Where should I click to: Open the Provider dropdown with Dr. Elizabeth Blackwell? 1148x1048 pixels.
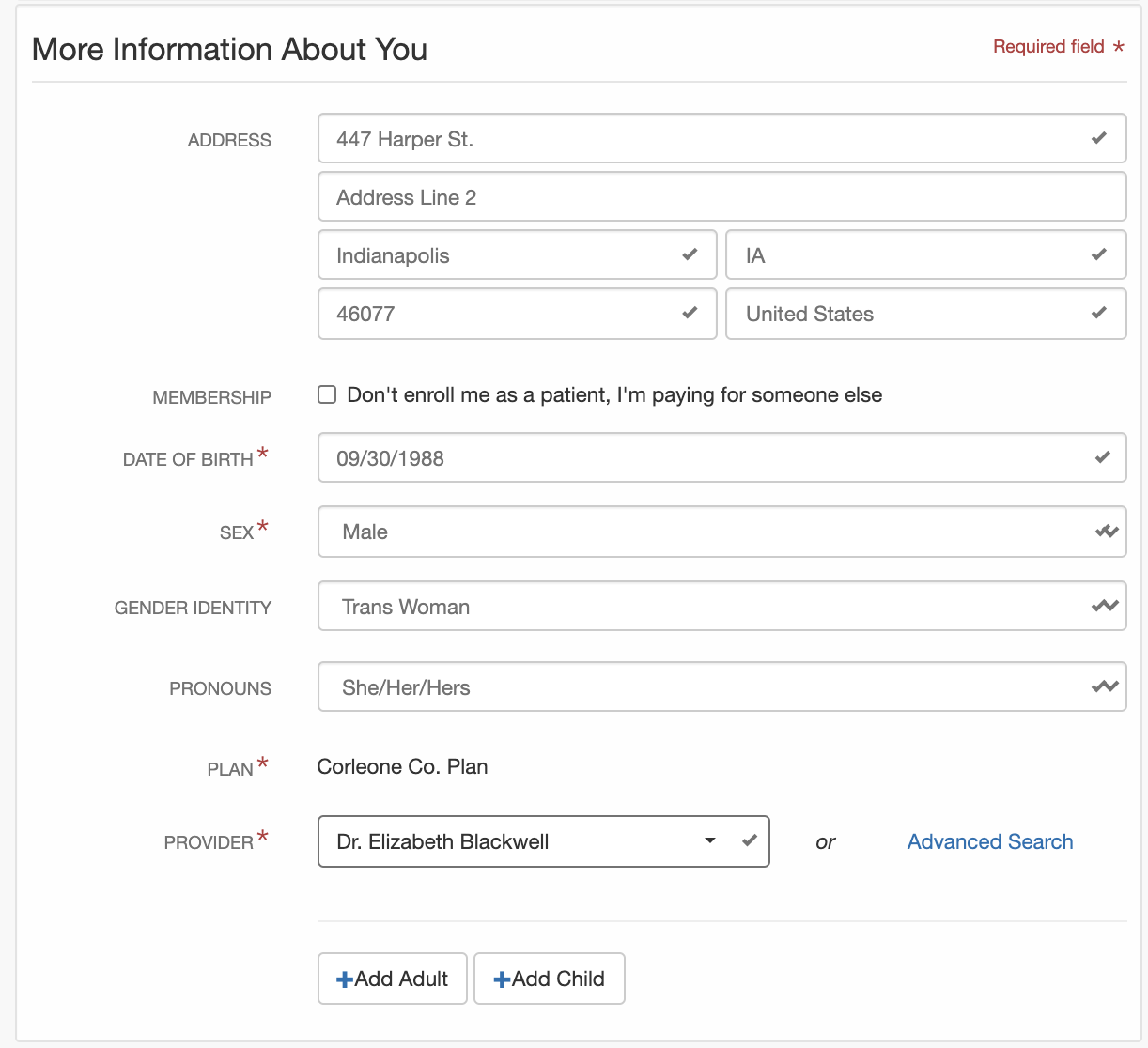pos(543,841)
